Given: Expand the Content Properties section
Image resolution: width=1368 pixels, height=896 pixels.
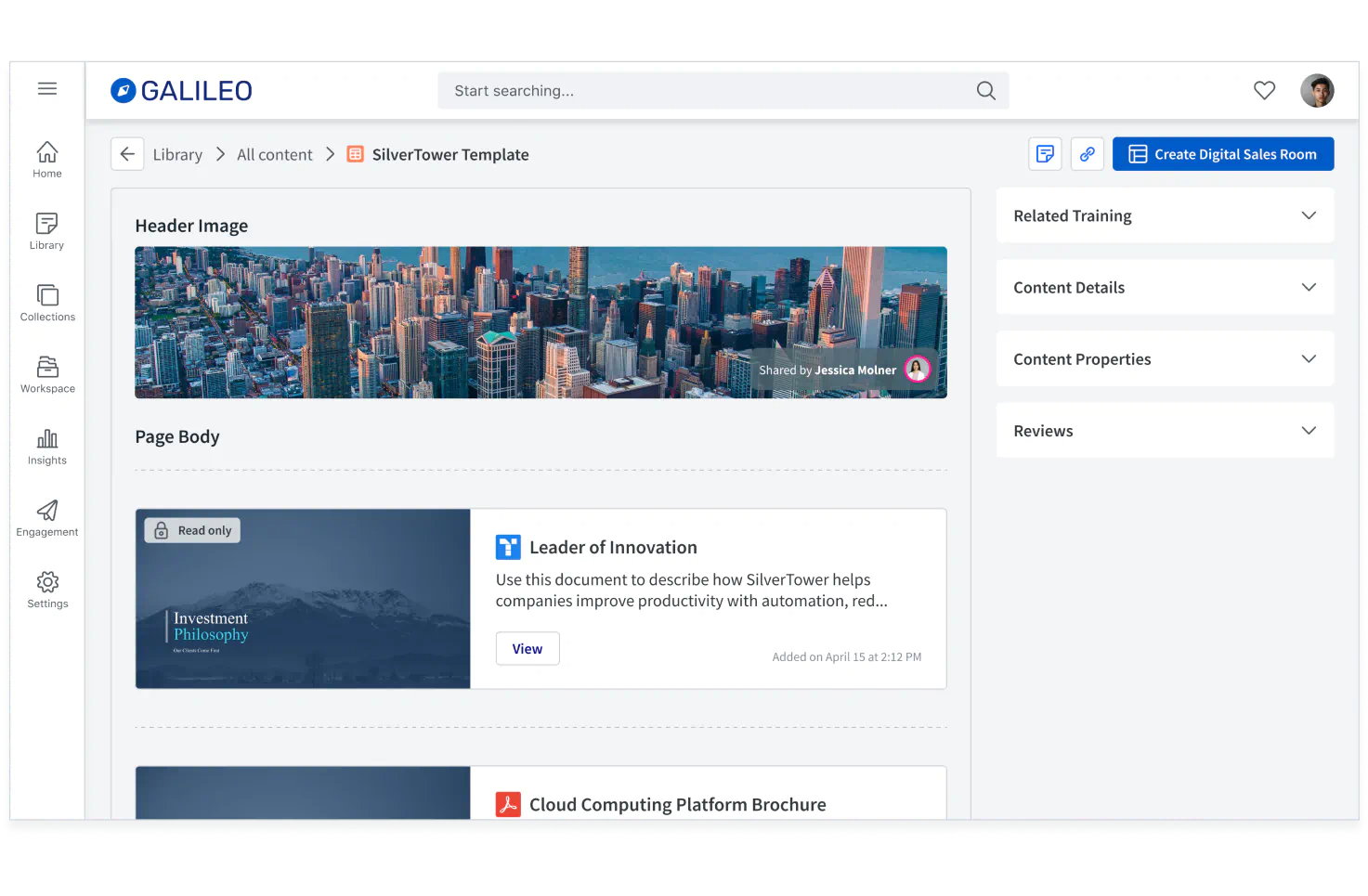Looking at the screenshot, I should click(1165, 358).
